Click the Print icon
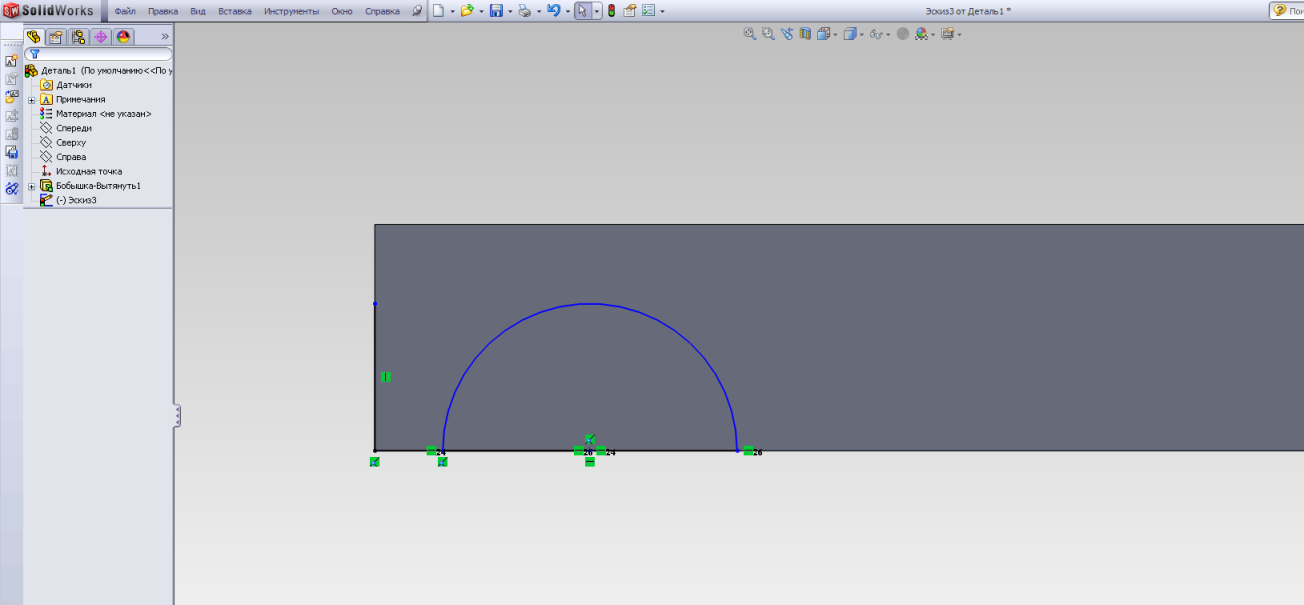This screenshot has height=605, width=1304. click(524, 11)
